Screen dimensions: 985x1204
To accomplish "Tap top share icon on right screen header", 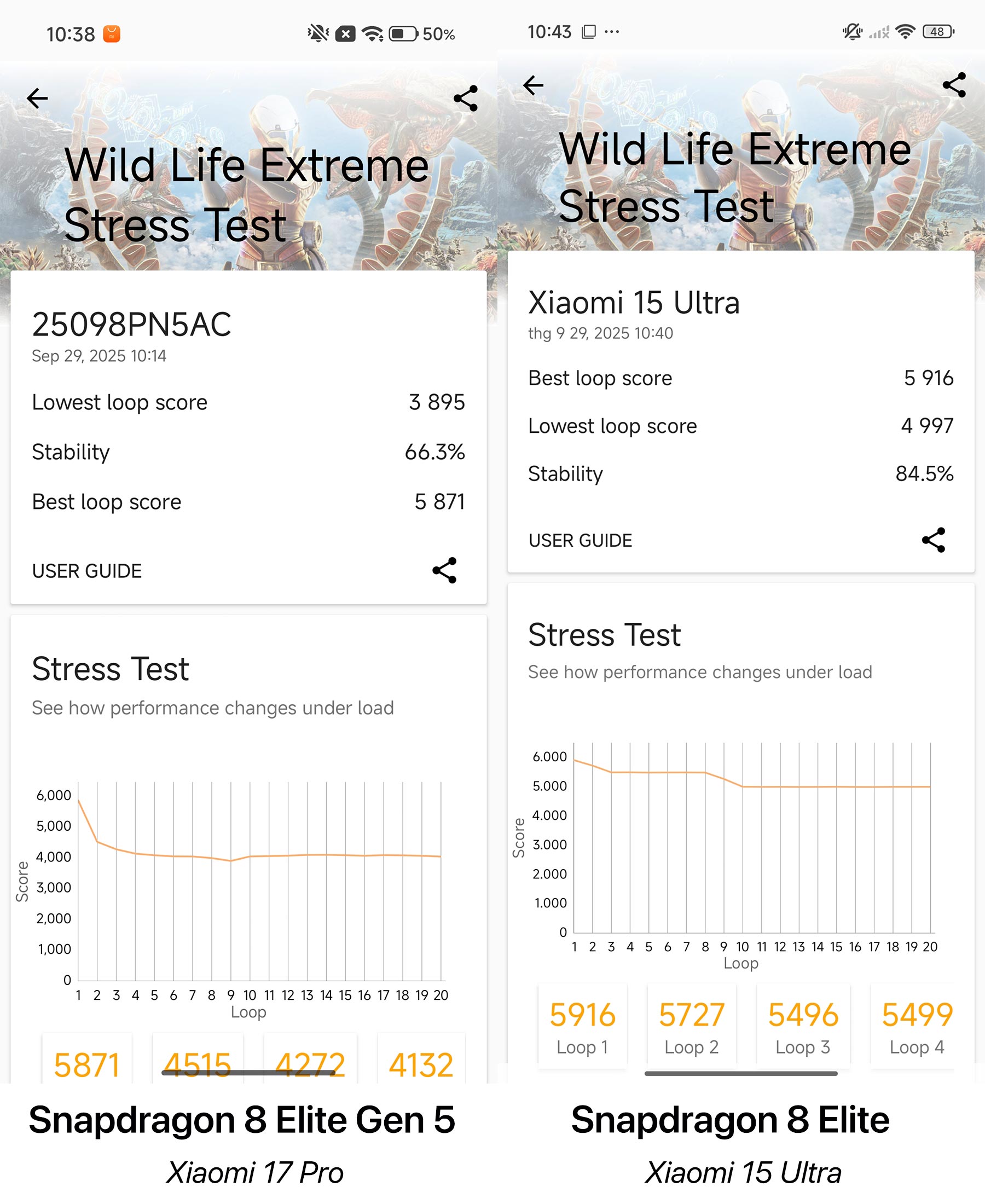I will click(954, 85).
